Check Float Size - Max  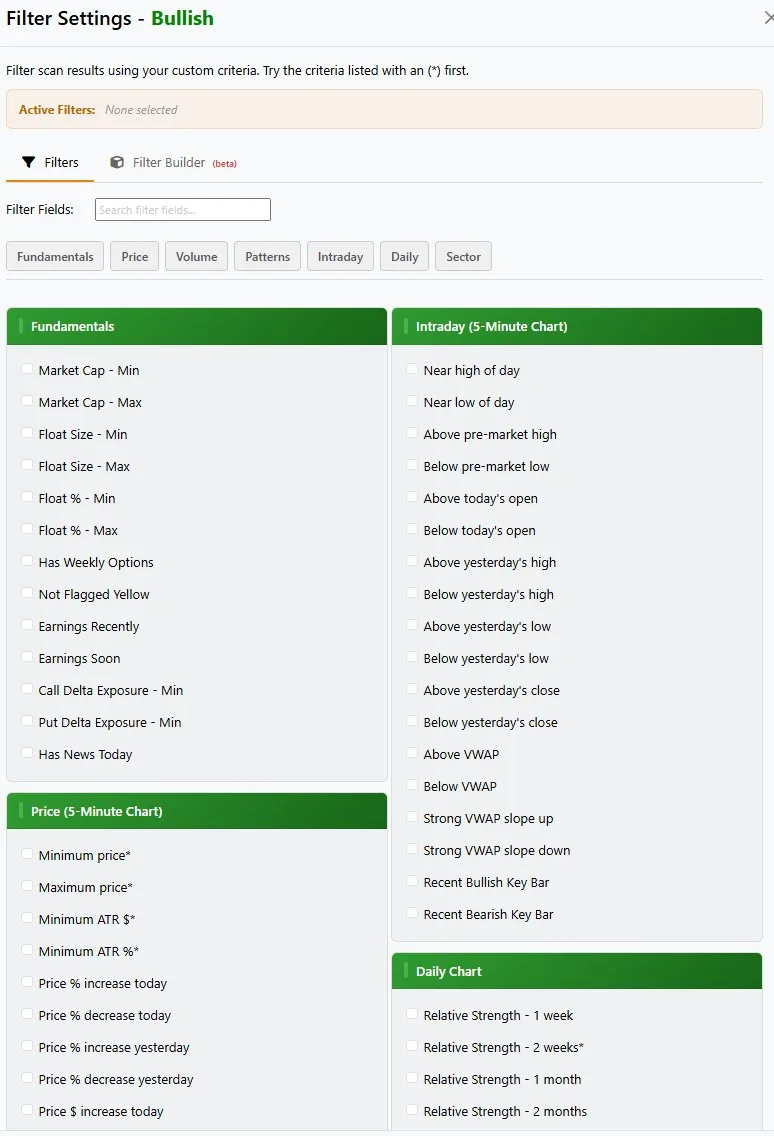coord(27,464)
